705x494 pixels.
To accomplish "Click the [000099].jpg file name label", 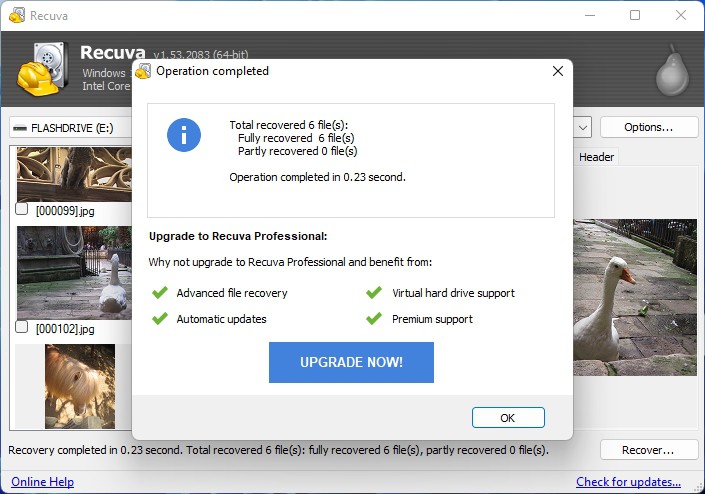I will 65,211.
